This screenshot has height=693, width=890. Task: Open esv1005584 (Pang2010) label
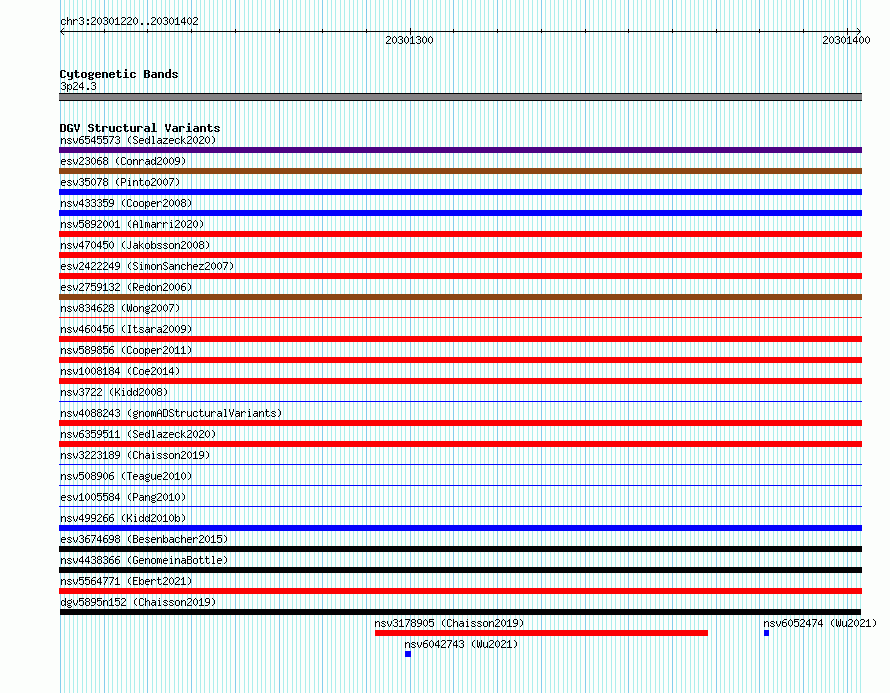coord(123,497)
